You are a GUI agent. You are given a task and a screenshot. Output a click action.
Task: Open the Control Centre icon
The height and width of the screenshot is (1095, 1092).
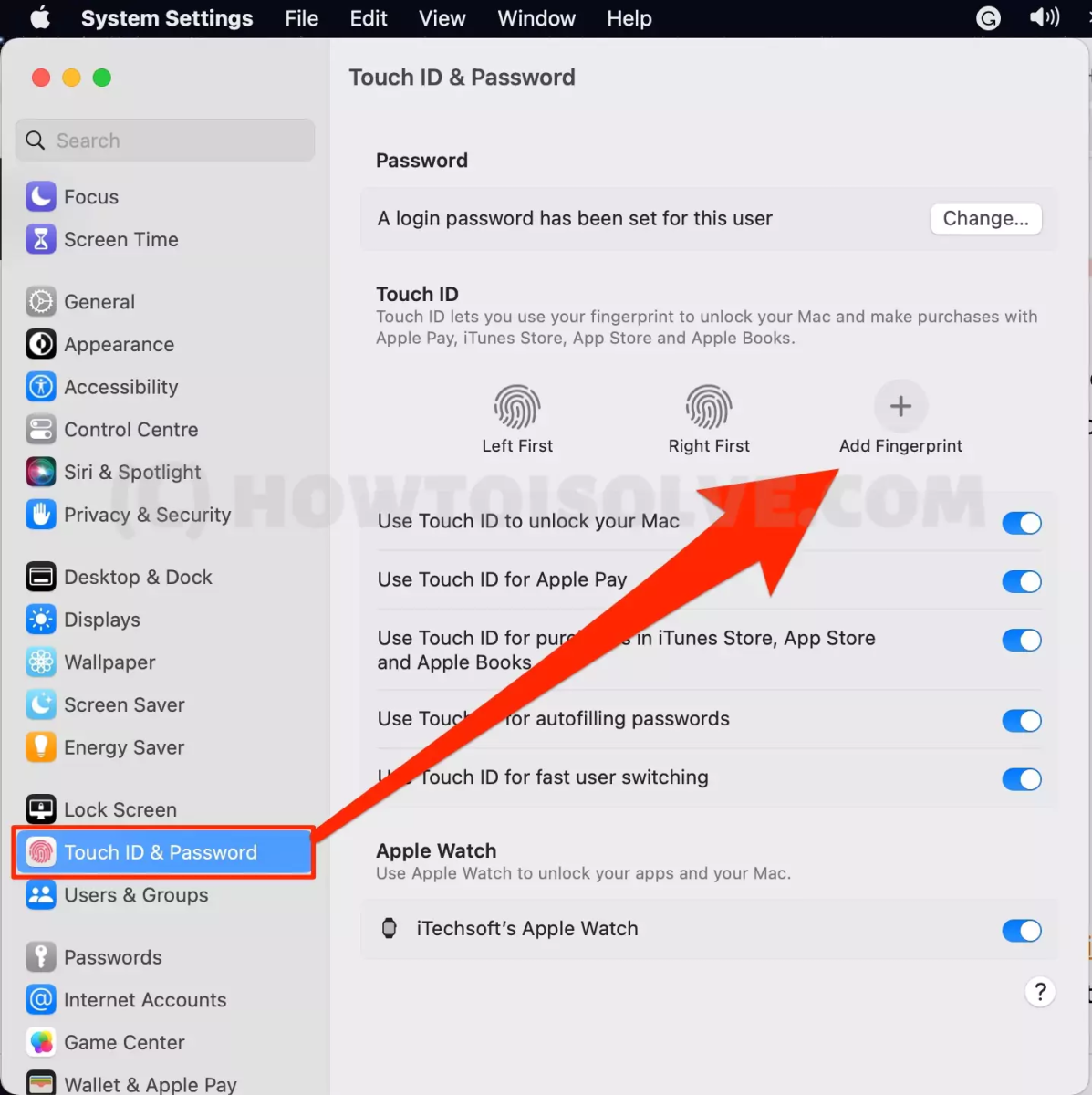tap(41, 429)
